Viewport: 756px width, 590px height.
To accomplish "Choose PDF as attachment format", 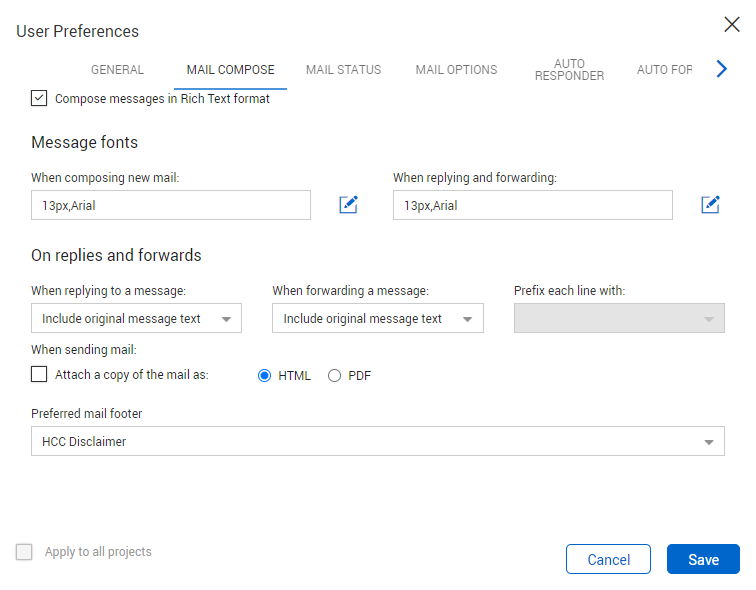I will (x=335, y=376).
